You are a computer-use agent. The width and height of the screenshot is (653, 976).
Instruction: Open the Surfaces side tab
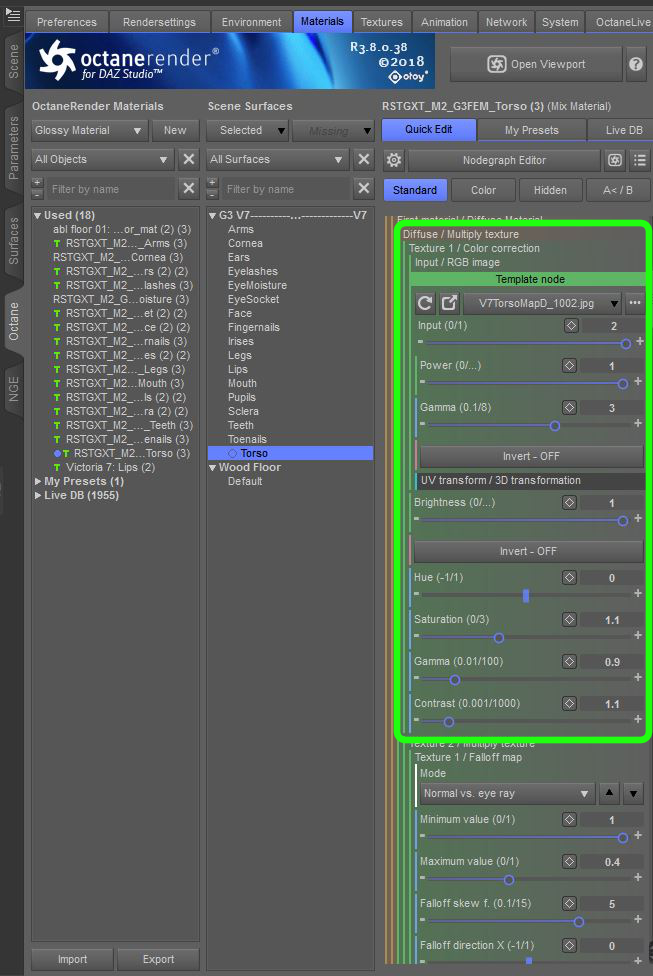13,241
